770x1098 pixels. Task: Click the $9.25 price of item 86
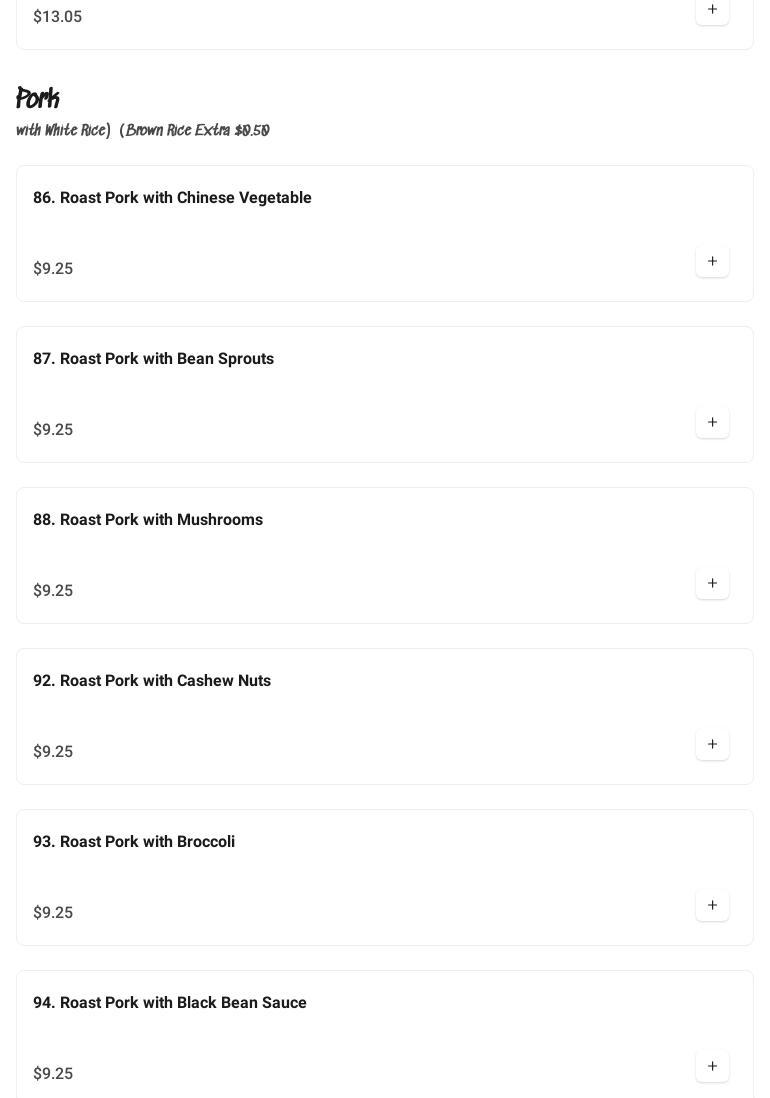click(x=53, y=269)
